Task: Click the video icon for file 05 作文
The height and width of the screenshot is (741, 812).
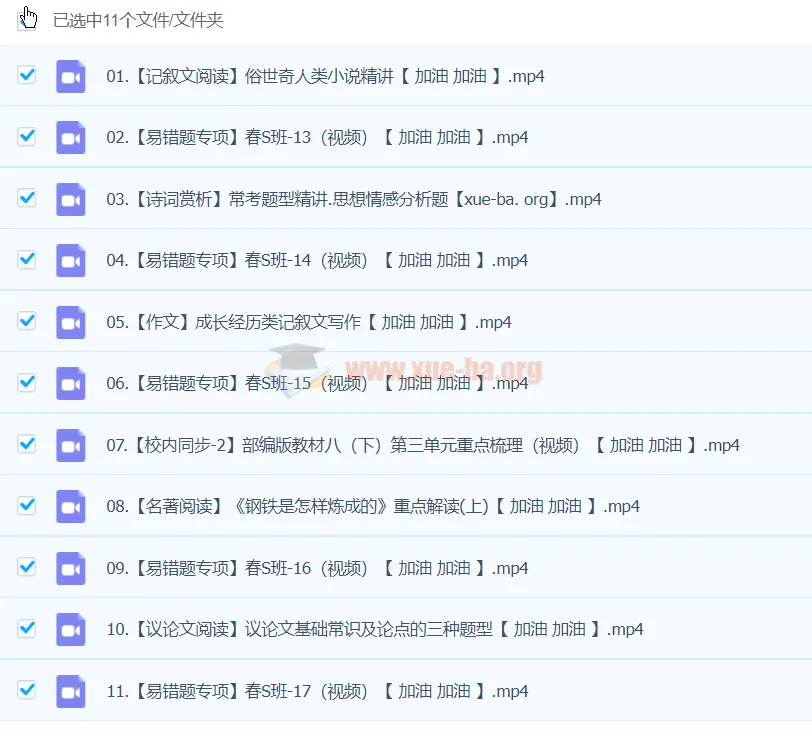Action: click(70, 322)
